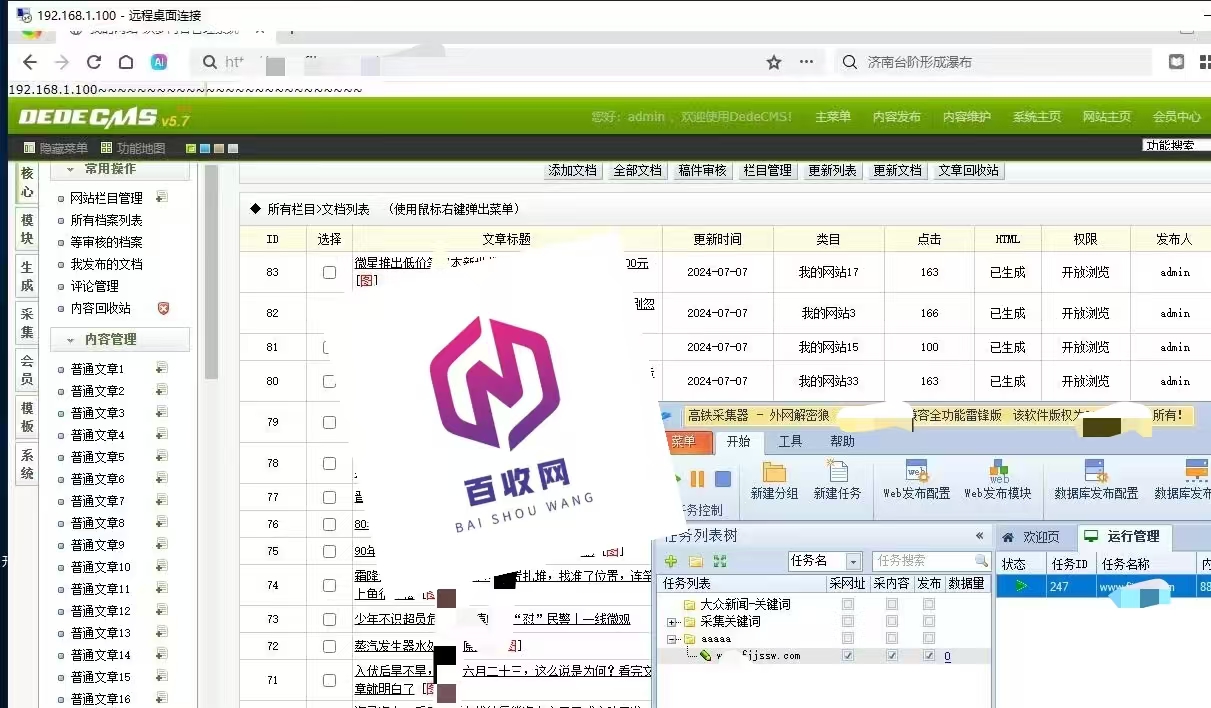The image size is (1211, 708).
Task: Toggle 采网址 checkbox for fjjssw.com task
Action: pyautogui.click(x=848, y=656)
